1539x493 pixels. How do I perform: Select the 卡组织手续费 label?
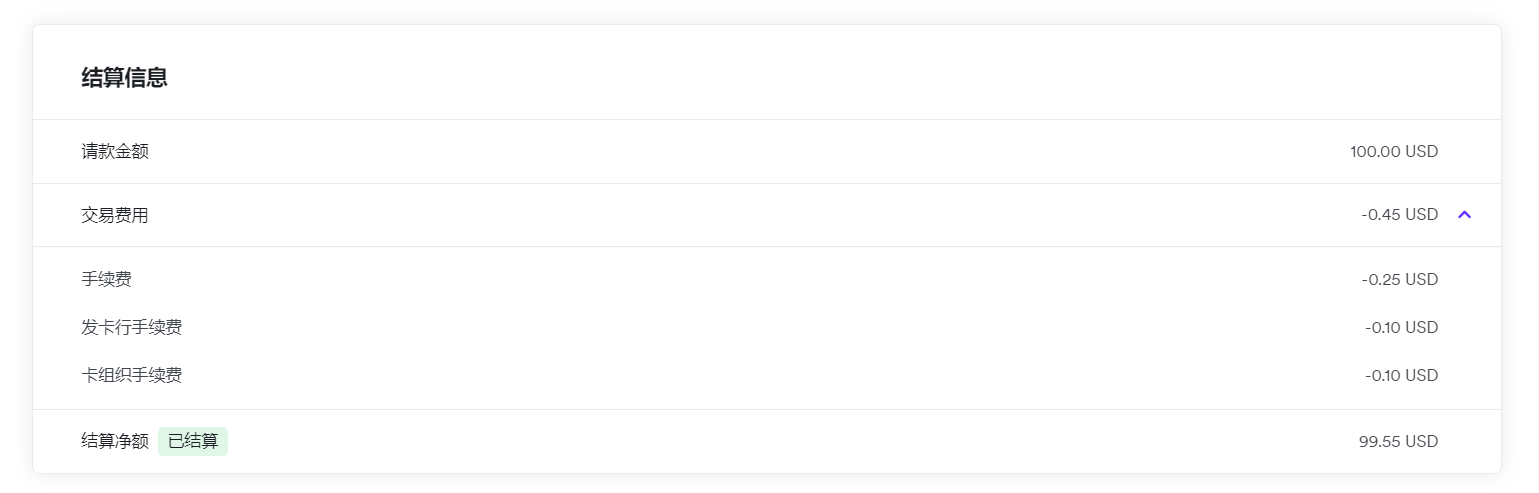tap(131, 375)
